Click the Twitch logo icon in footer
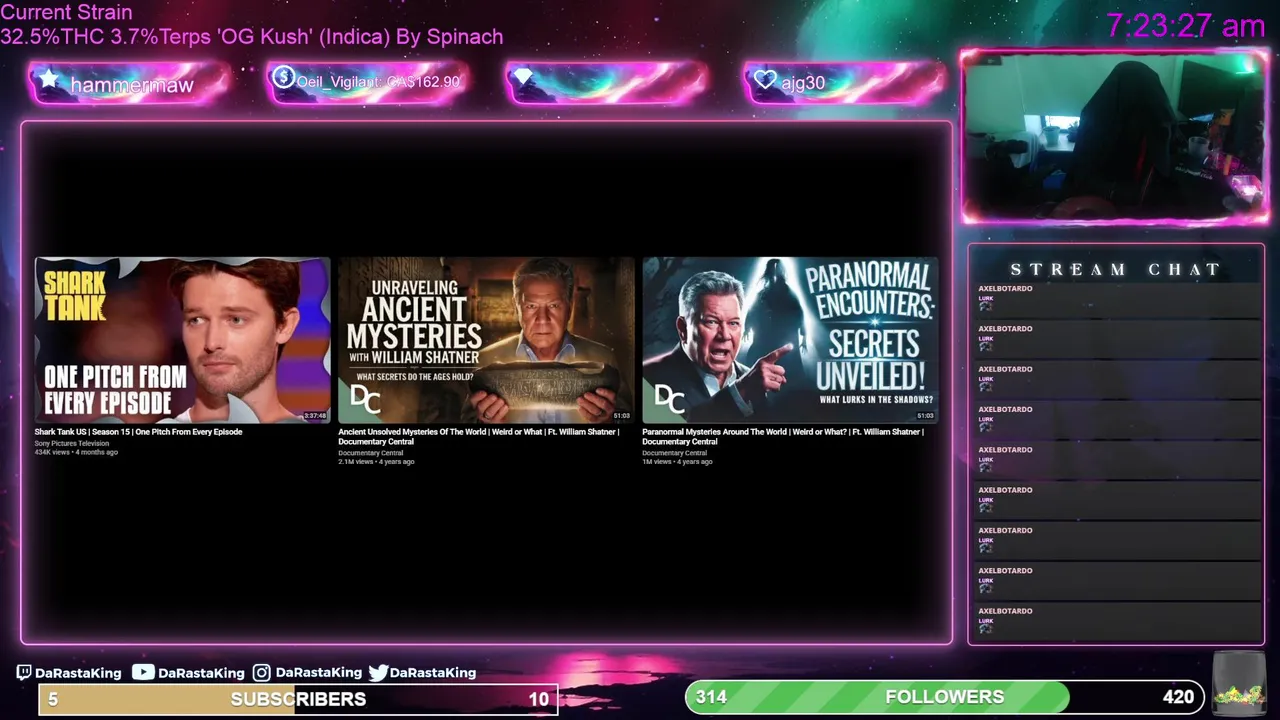Viewport: 1280px width, 720px height. 24,673
